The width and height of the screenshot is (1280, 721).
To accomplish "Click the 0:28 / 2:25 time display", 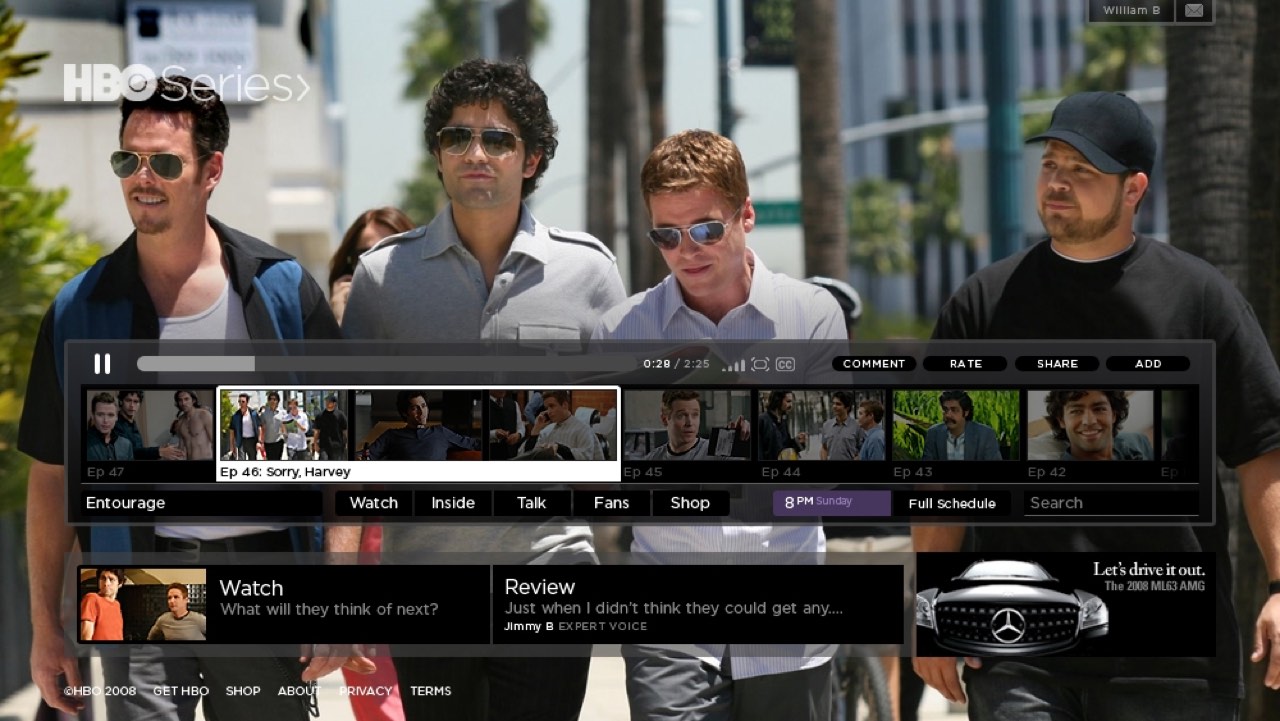I will (x=676, y=364).
